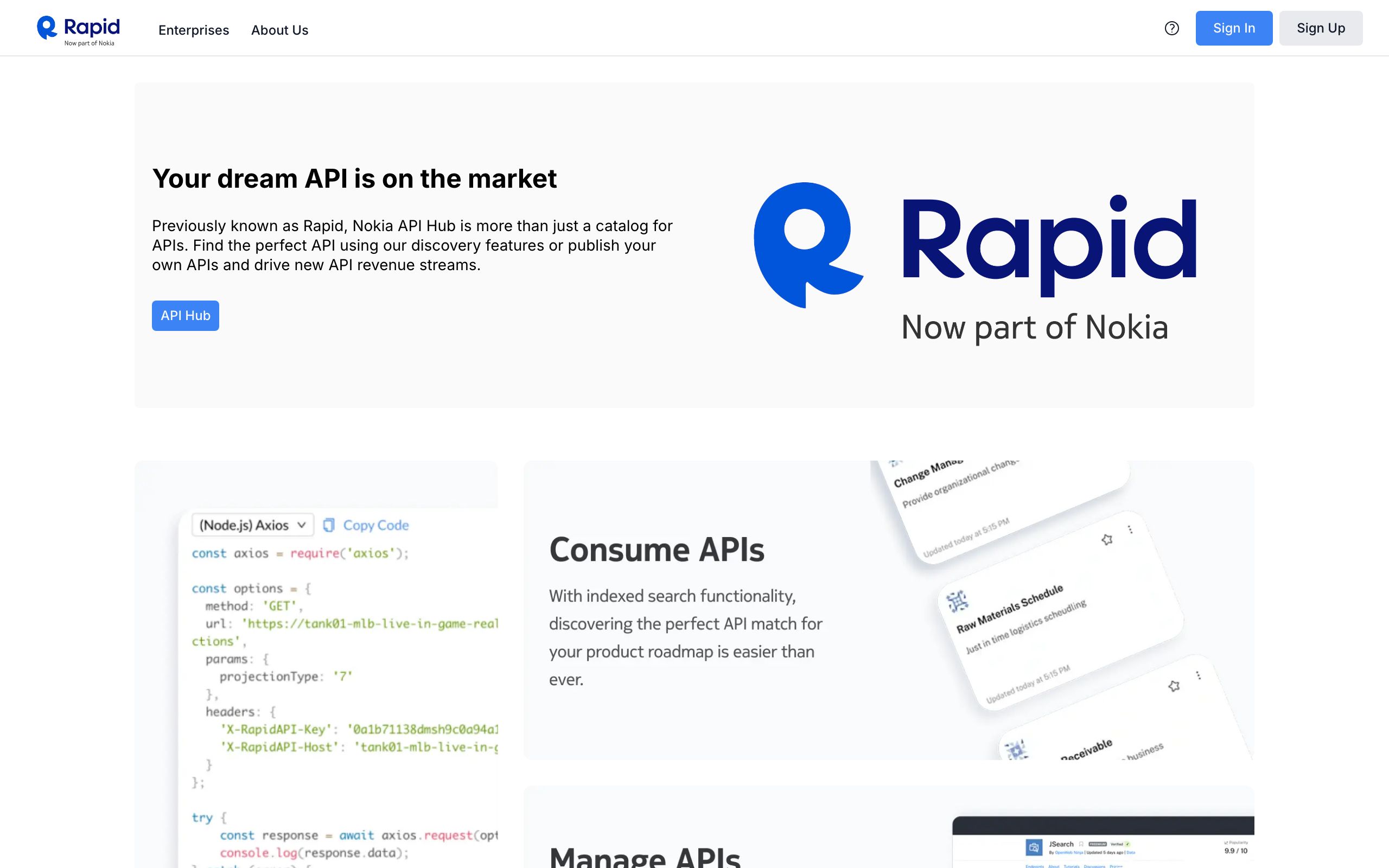Screen dimensions: 1389x868
Task: Go to the About Us page
Action: tap(279, 30)
